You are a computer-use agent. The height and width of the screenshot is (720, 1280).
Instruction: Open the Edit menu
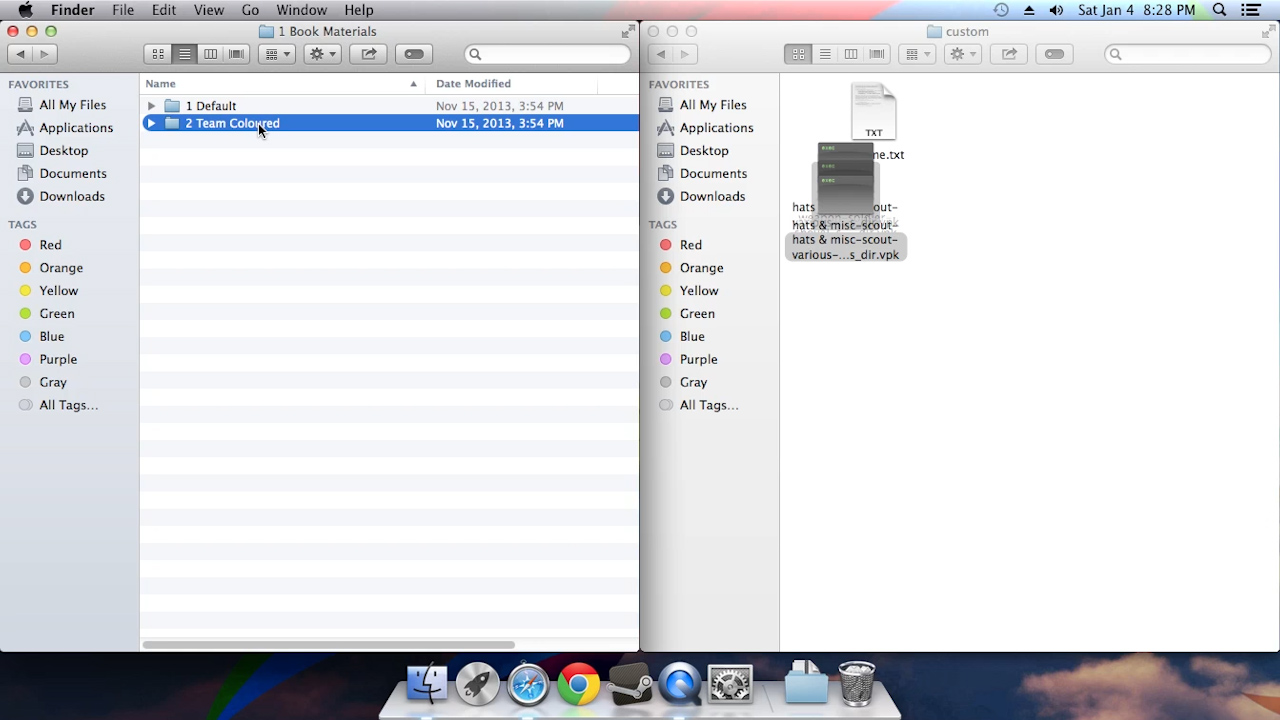[164, 10]
